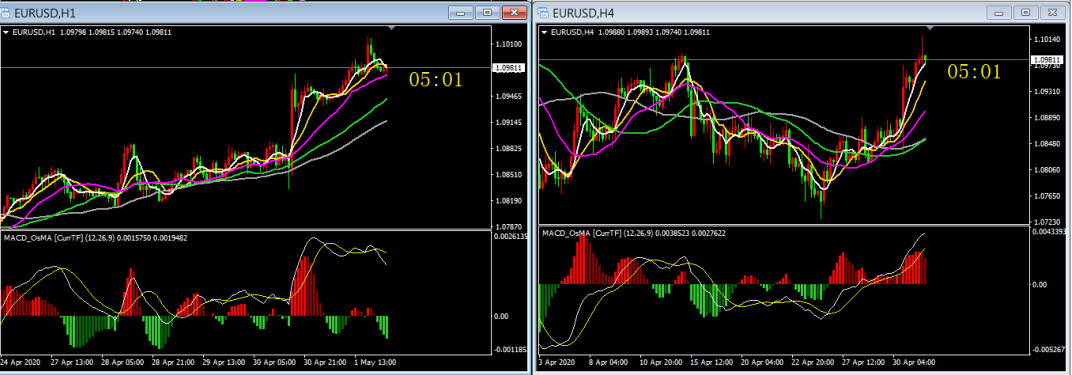The width and height of the screenshot is (1072, 375).
Task: Click the 1.09310 price level on H4 axis
Action: [x=1046, y=91]
